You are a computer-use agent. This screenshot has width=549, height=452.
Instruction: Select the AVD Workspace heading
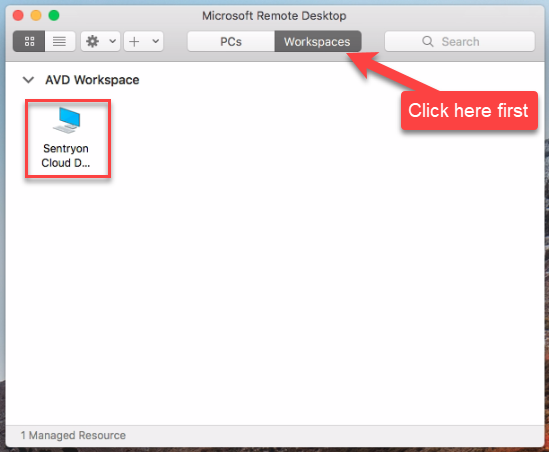pyautogui.click(x=92, y=80)
